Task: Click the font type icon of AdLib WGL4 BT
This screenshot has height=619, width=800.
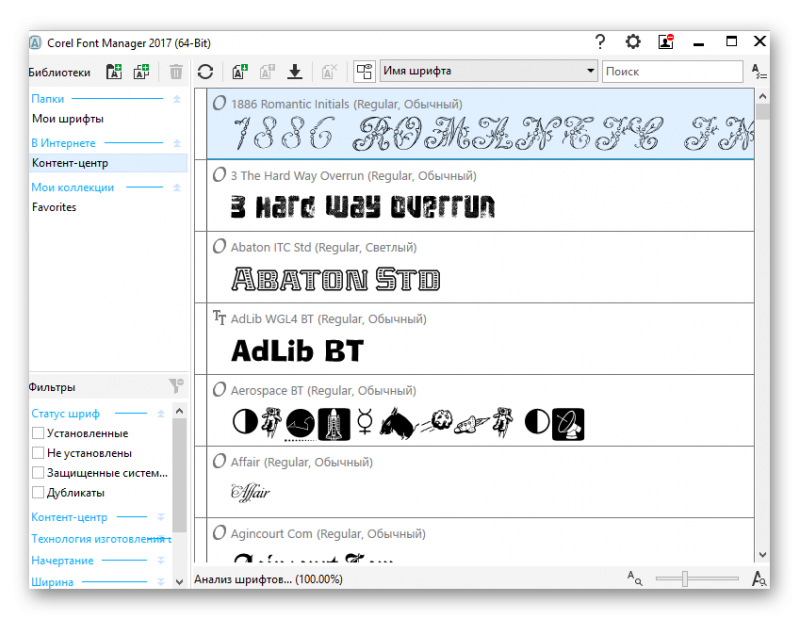Action: (219, 317)
